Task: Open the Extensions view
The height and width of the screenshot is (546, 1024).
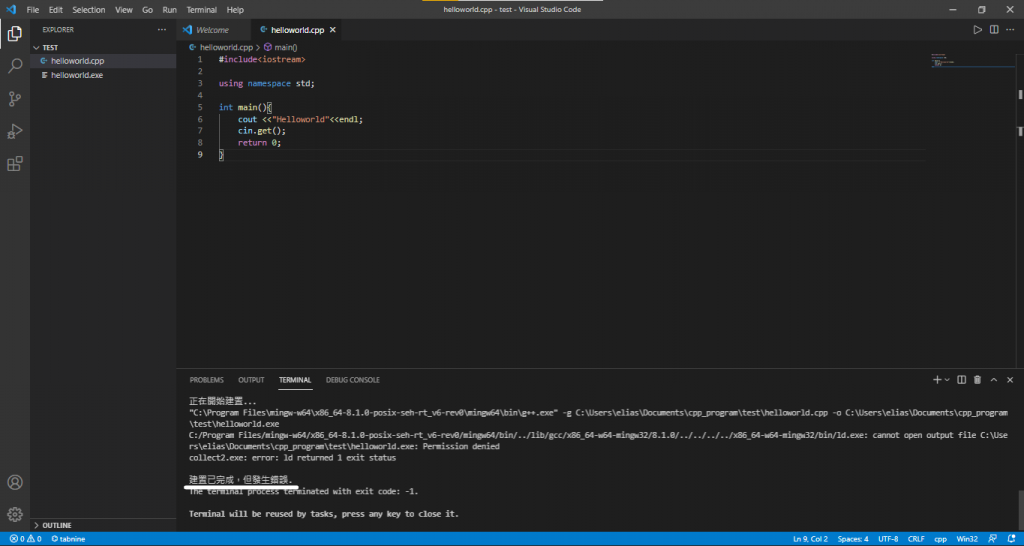Action: [x=14, y=163]
